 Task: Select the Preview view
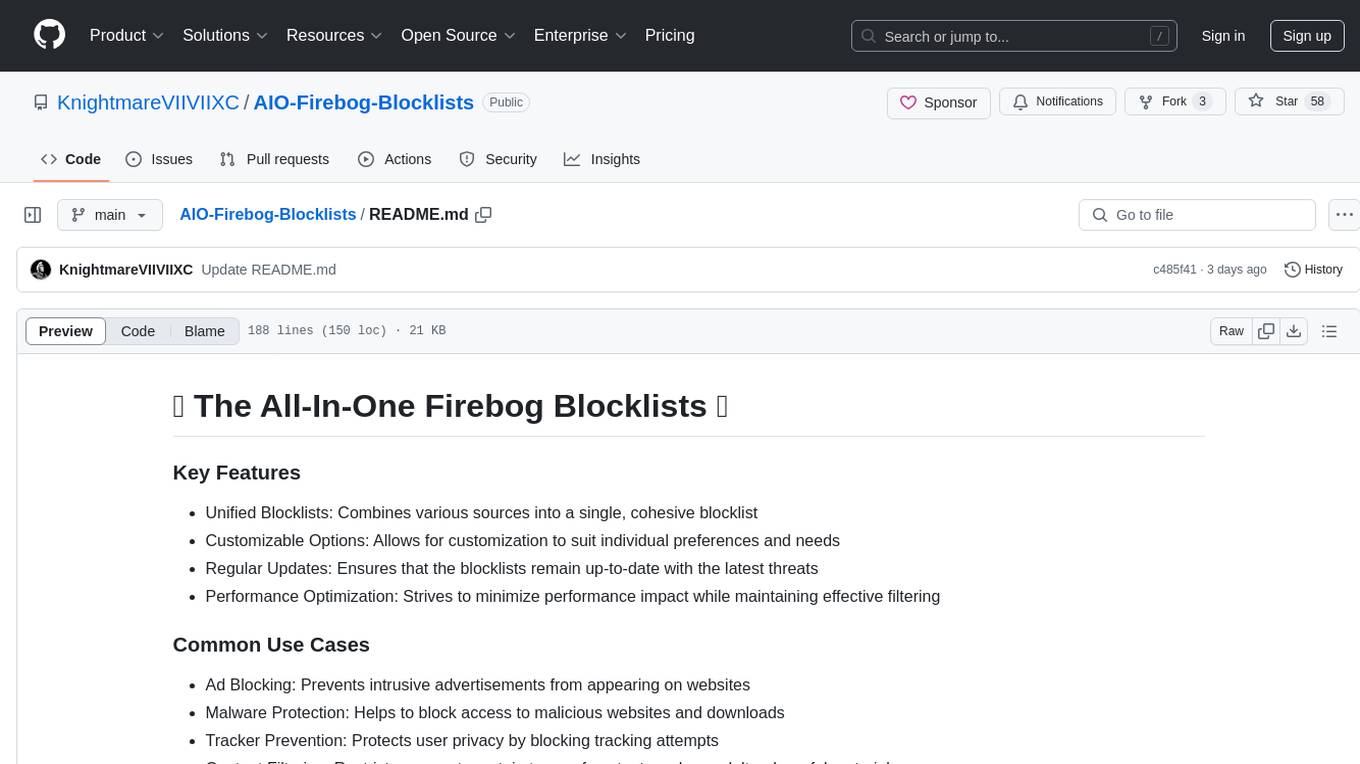point(66,331)
